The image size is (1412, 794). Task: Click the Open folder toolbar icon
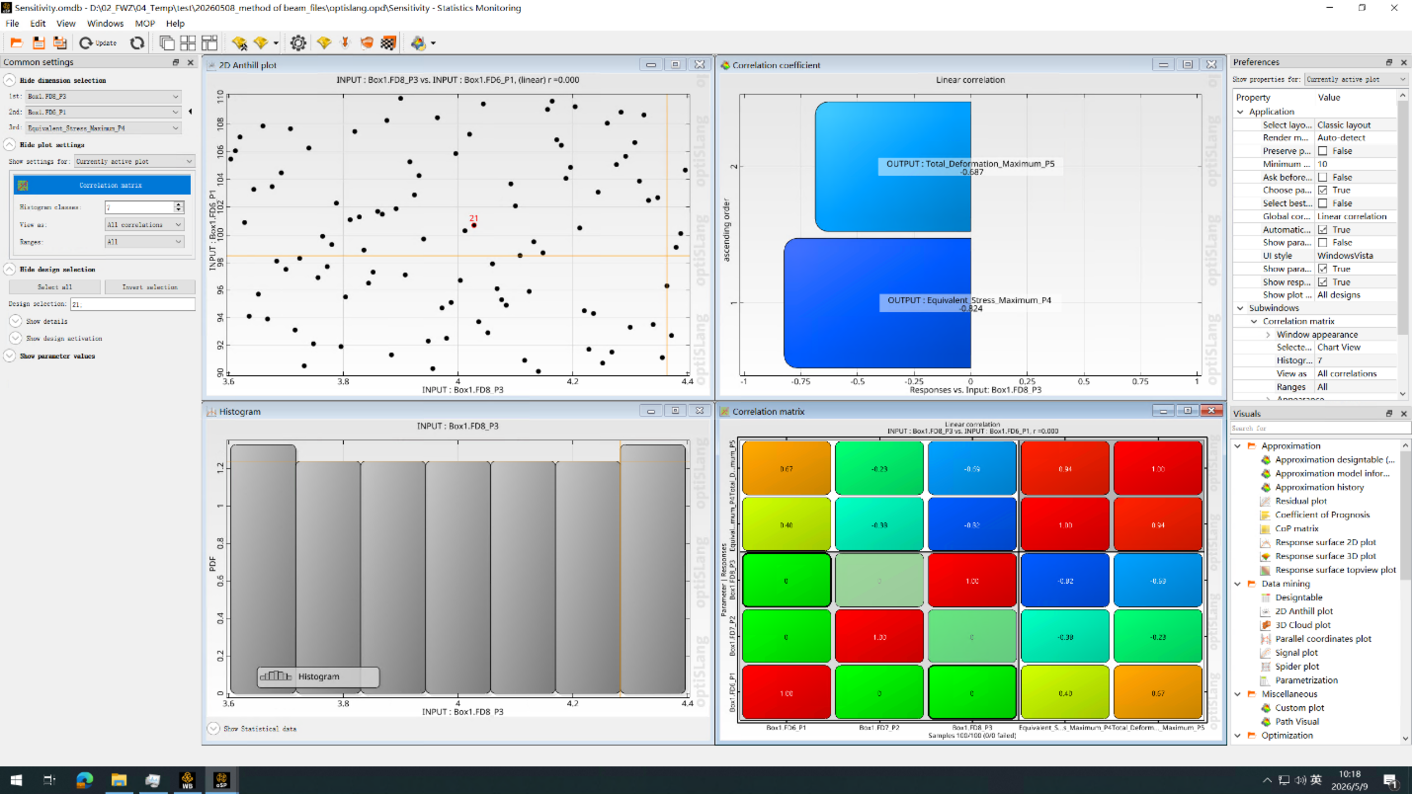(x=16, y=43)
